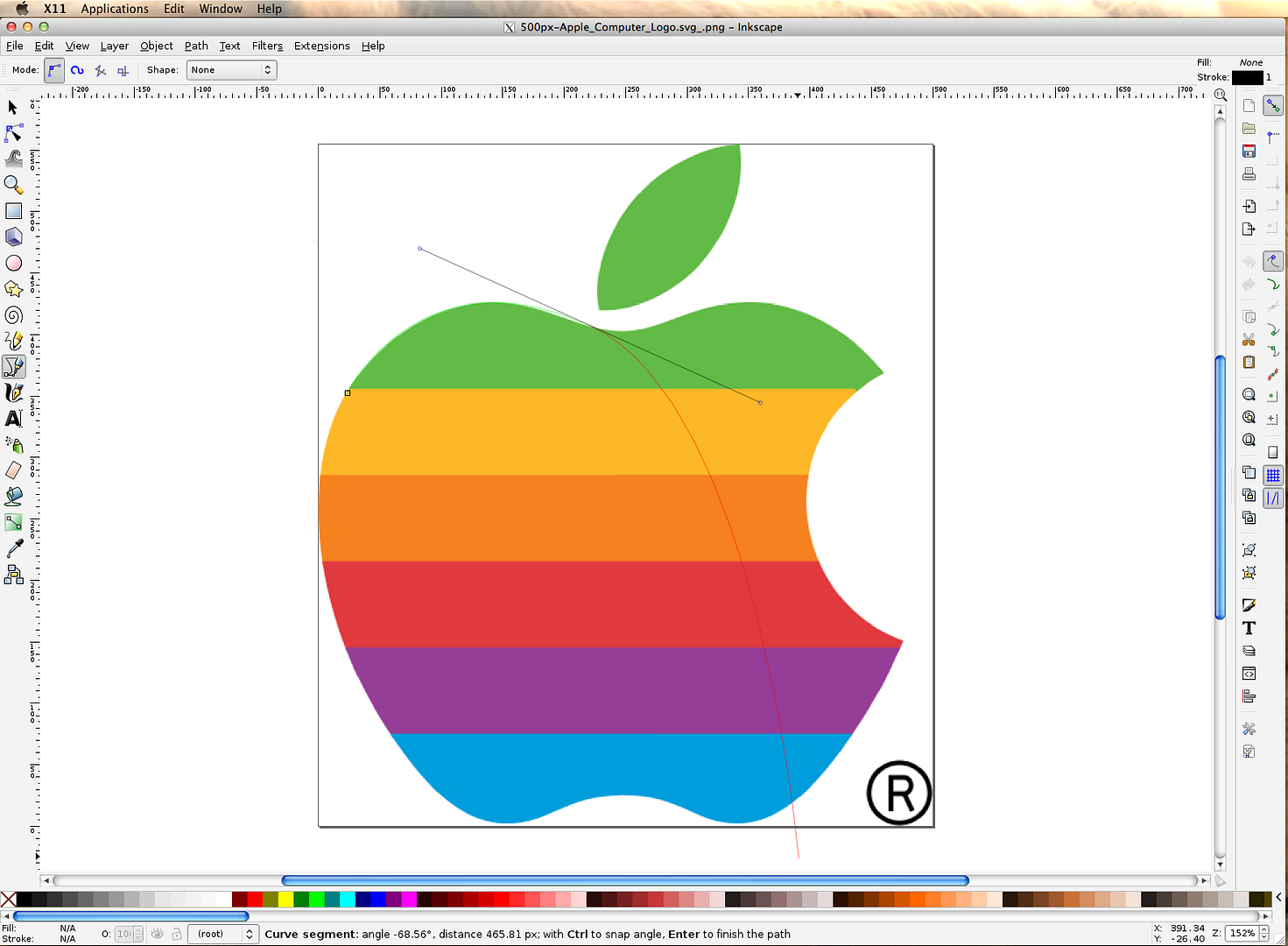1288x946 pixels.
Task: Open the Path menu
Action: (196, 46)
